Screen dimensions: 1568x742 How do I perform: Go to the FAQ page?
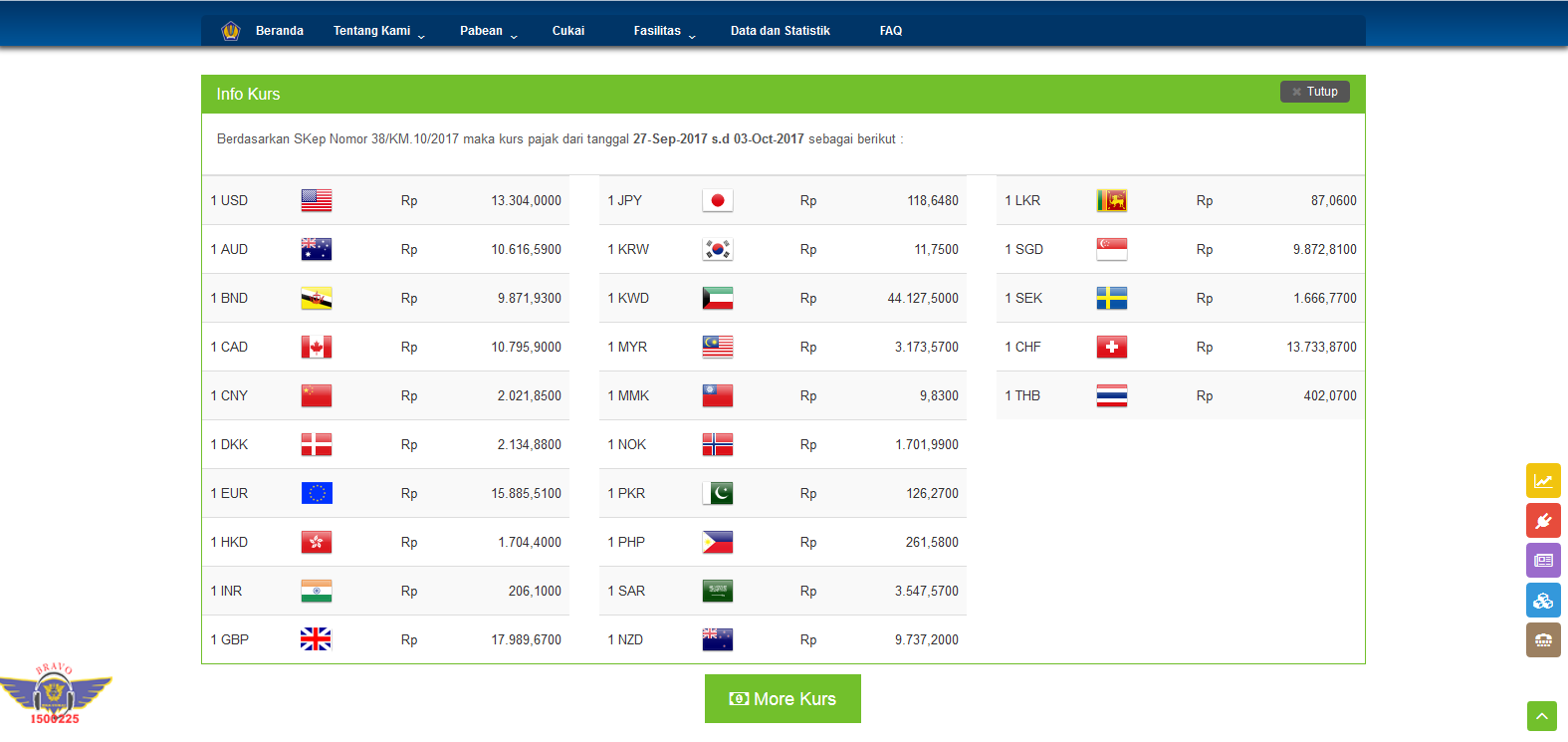891,31
